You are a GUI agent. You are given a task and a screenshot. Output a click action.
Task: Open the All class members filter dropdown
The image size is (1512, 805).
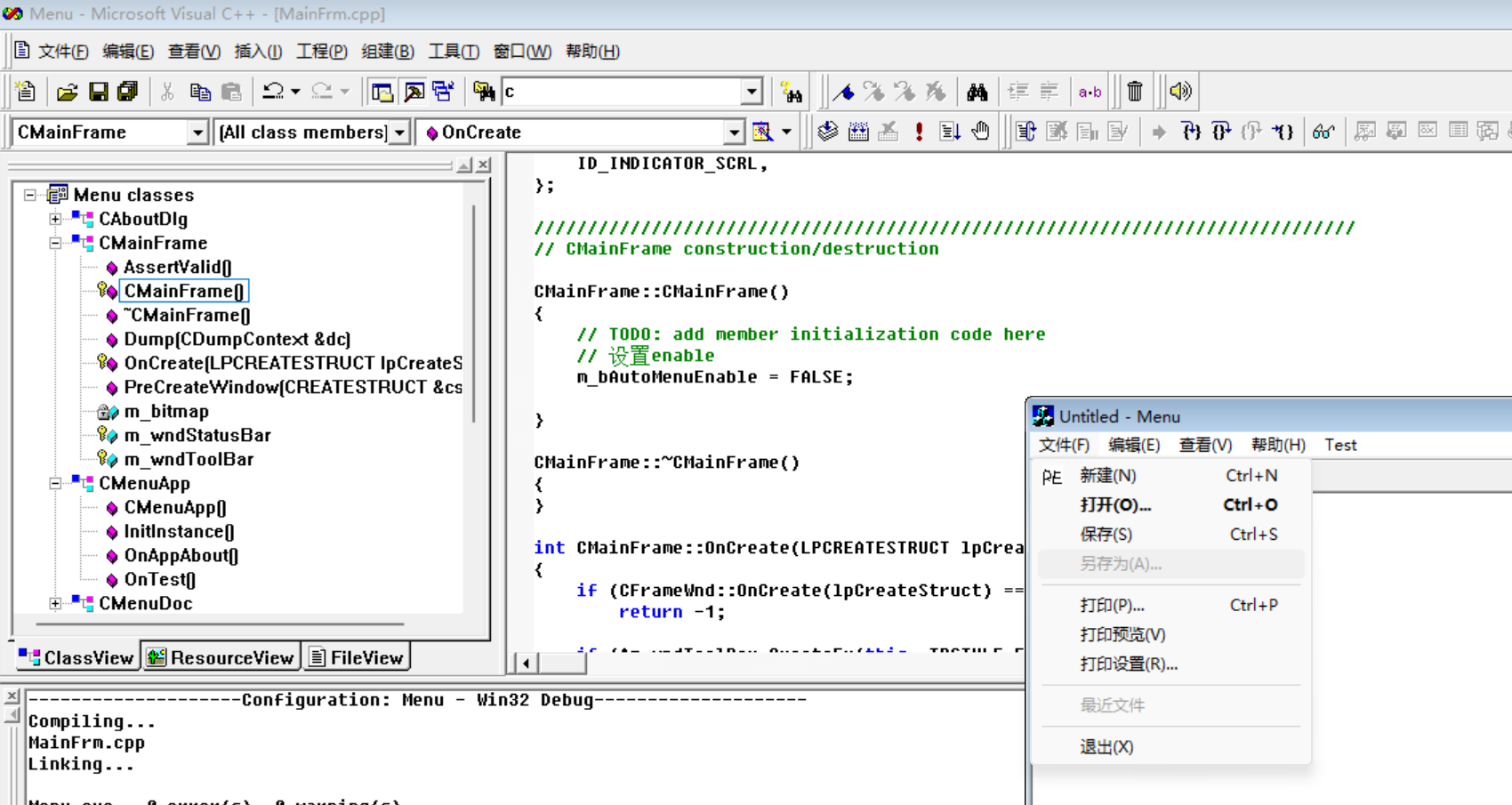[x=399, y=133]
